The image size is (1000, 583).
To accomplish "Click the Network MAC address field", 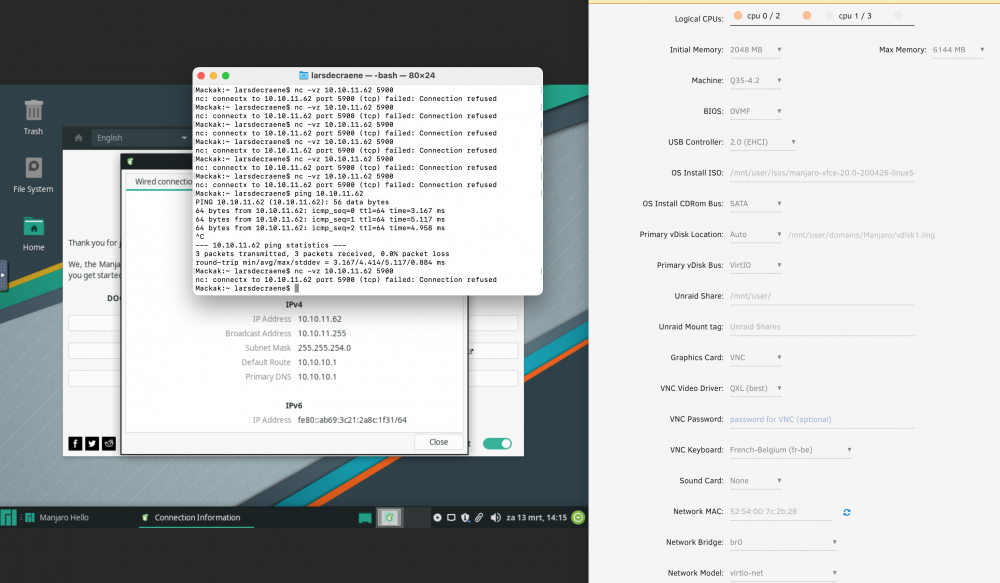I will pyautogui.click(x=781, y=512).
